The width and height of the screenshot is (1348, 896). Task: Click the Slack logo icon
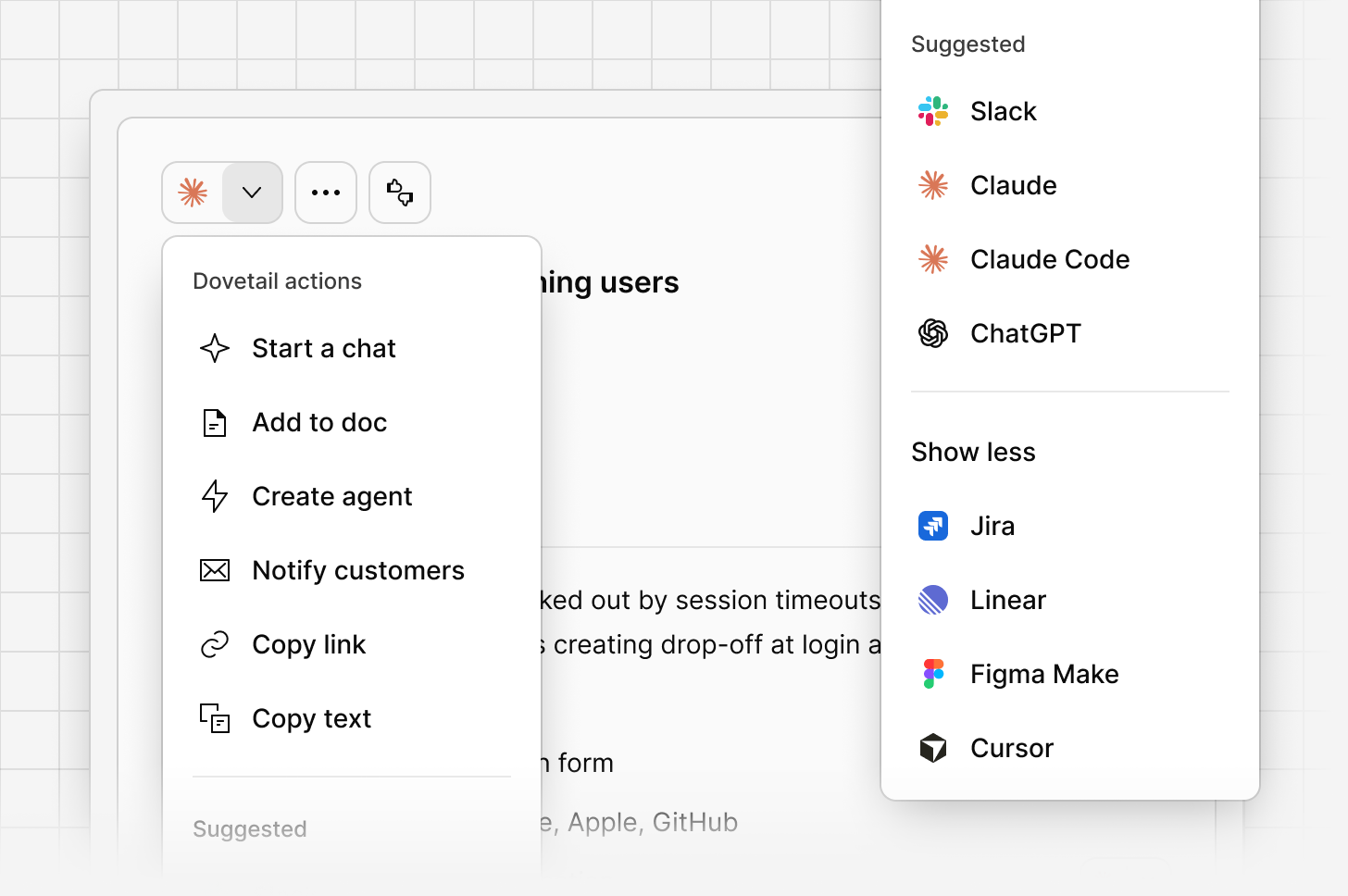(933, 111)
